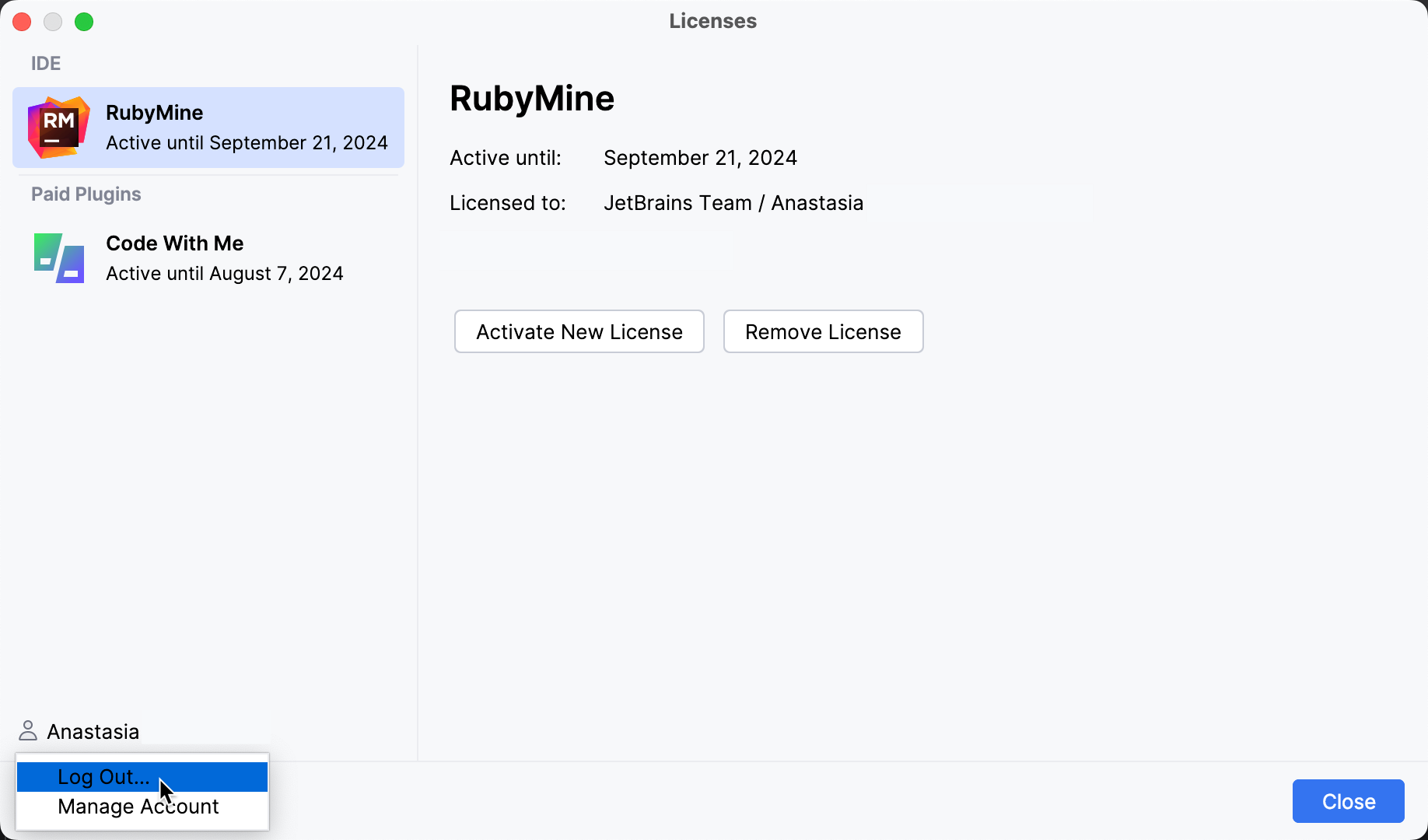Click the user profile icon beside Anastasia

[x=28, y=731]
